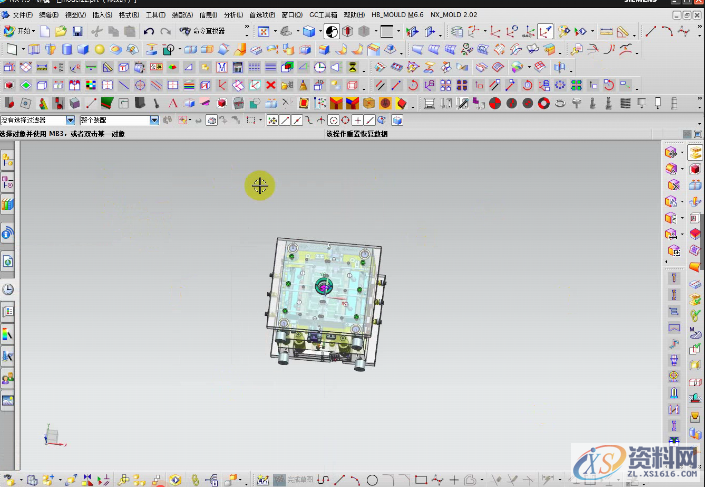Screen dimensions: 705x487
Task: Toggle the highlighted WCS display button
Action: (545, 32)
